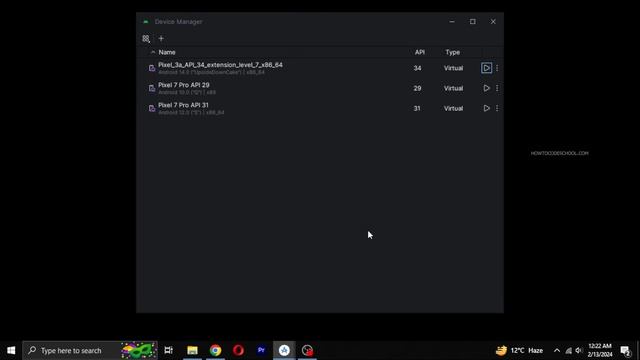
Task: Click API value 29
Action: [417, 88]
